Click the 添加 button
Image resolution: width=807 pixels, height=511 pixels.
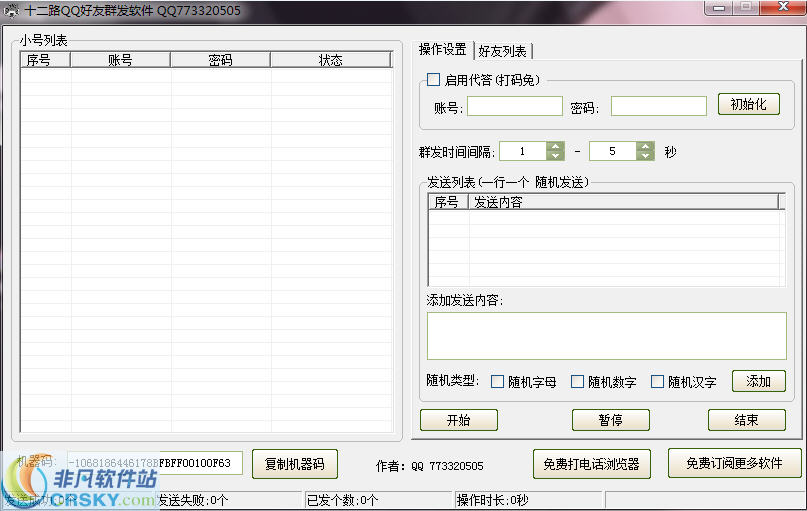[759, 381]
